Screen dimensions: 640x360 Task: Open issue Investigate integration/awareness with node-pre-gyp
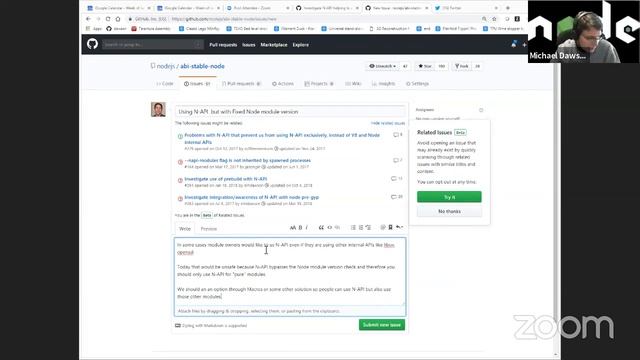click(251, 197)
